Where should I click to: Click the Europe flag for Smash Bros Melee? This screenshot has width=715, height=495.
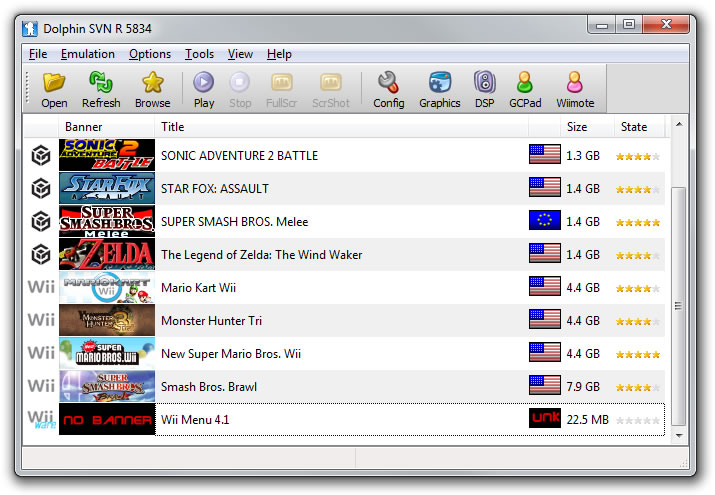pos(544,221)
